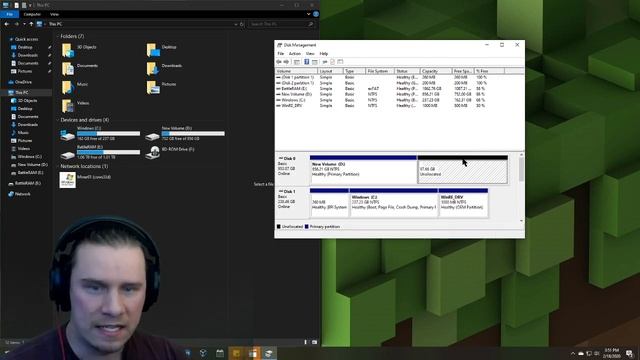The height and width of the screenshot is (360, 640).
Task: Select the New Volume (D:) drive icon under Devices and drives
Action: click(152, 136)
